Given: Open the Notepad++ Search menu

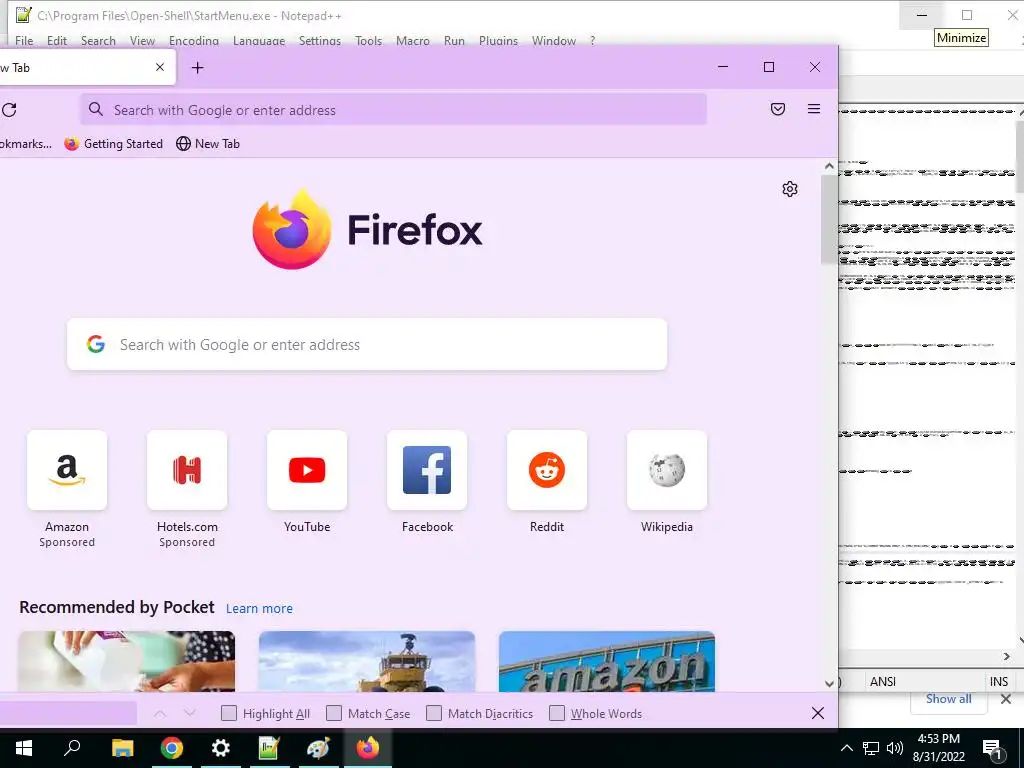Looking at the screenshot, I should (98, 40).
